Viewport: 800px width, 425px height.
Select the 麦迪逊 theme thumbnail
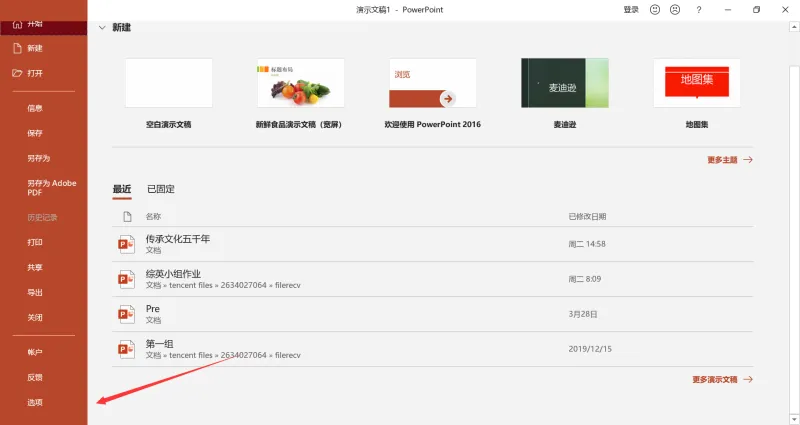coord(565,83)
